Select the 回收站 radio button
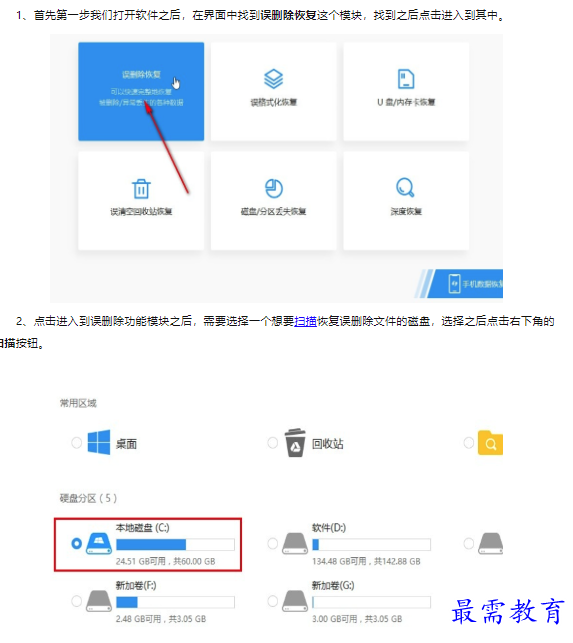The height and width of the screenshot is (643, 573). pyautogui.click(x=273, y=443)
